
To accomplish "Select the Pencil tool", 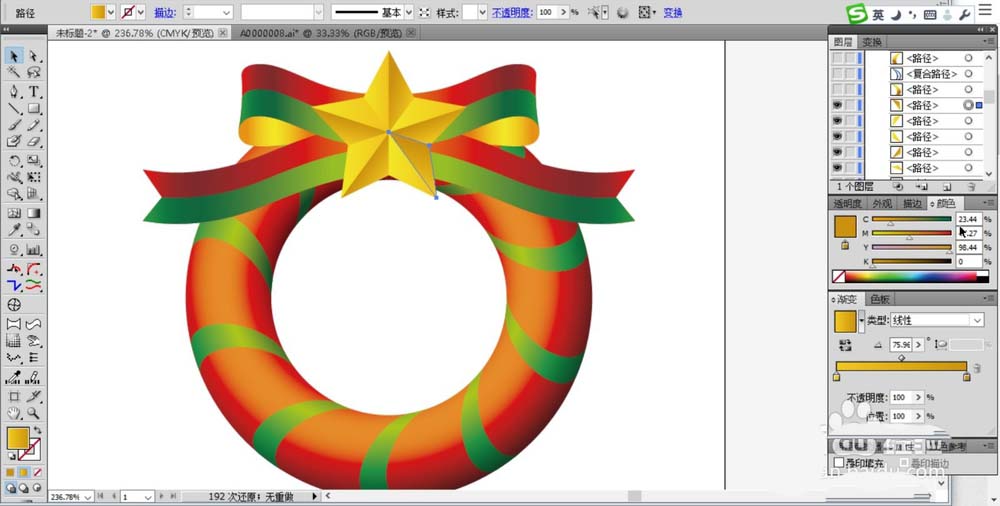I will click(x=34, y=126).
